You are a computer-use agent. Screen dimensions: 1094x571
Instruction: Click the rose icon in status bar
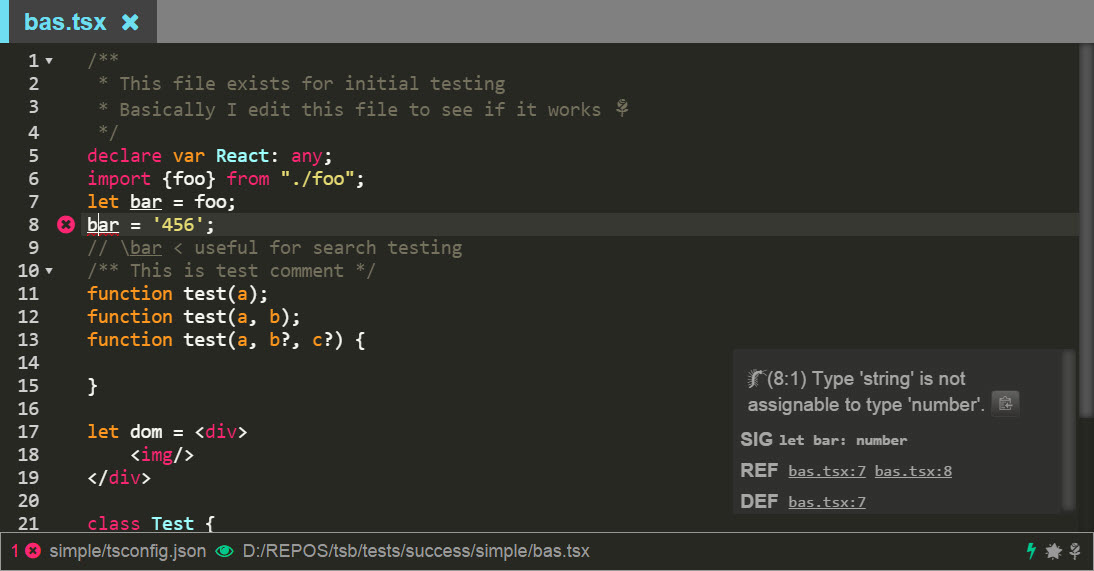pyautogui.click(x=1075, y=551)
